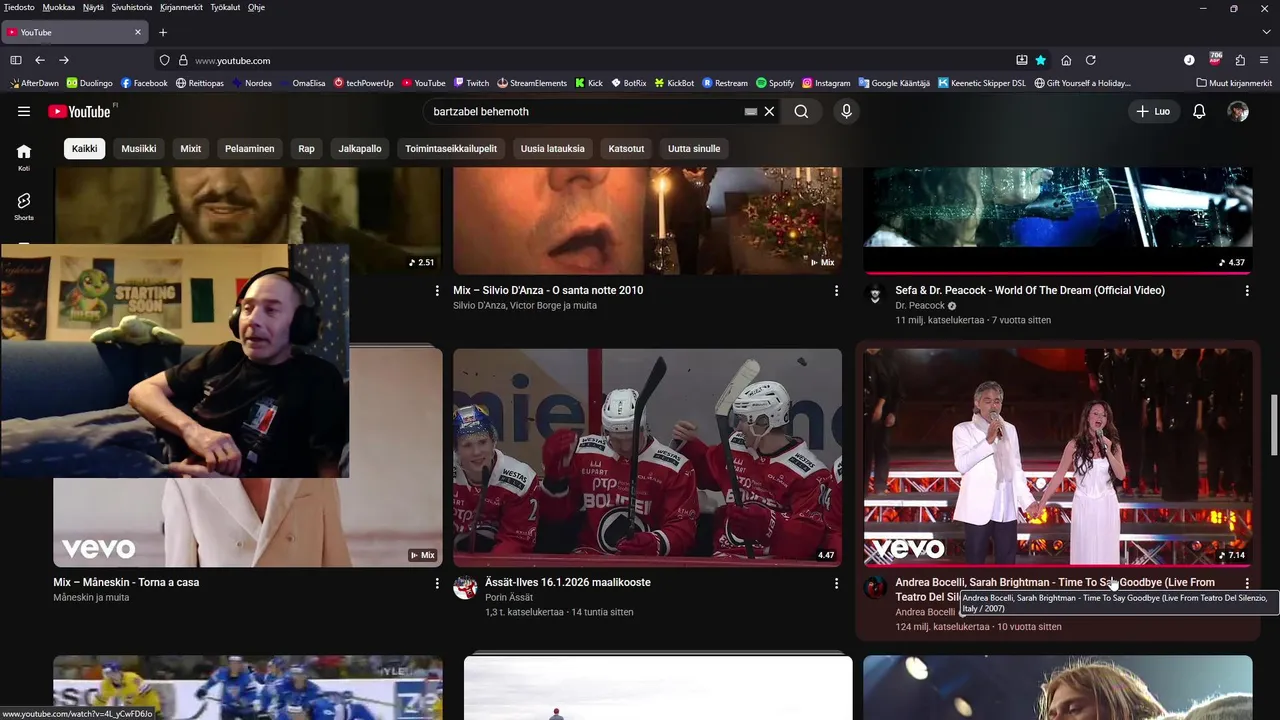Open options for World Of The Dream video

click(x=1247, y=291)
